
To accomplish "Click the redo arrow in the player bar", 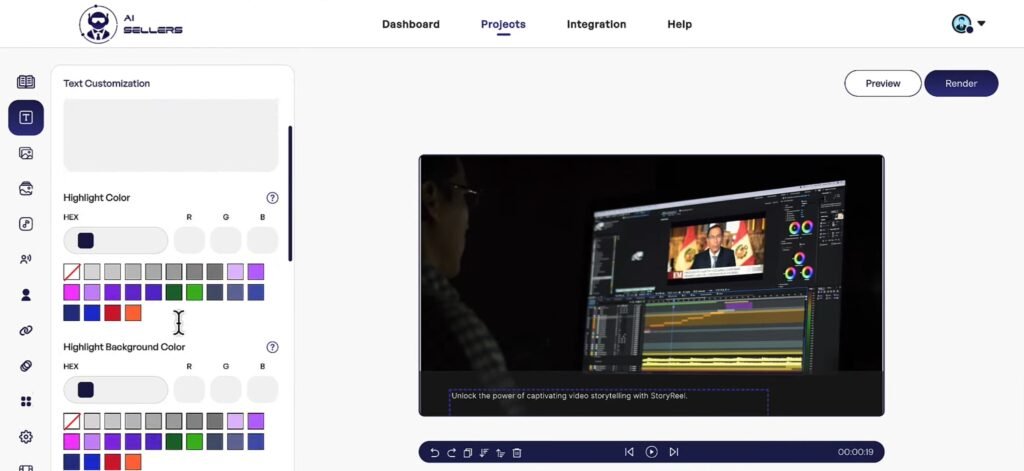I will 451,452.
